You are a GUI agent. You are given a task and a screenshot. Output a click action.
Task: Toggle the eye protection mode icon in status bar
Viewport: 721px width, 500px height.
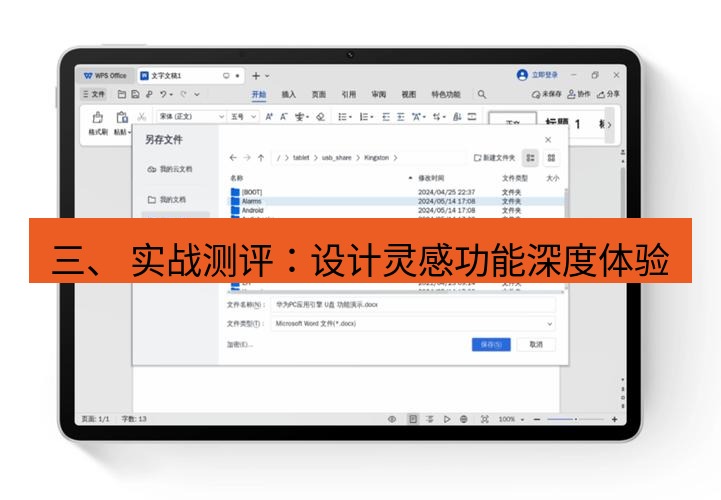point(392,419)
